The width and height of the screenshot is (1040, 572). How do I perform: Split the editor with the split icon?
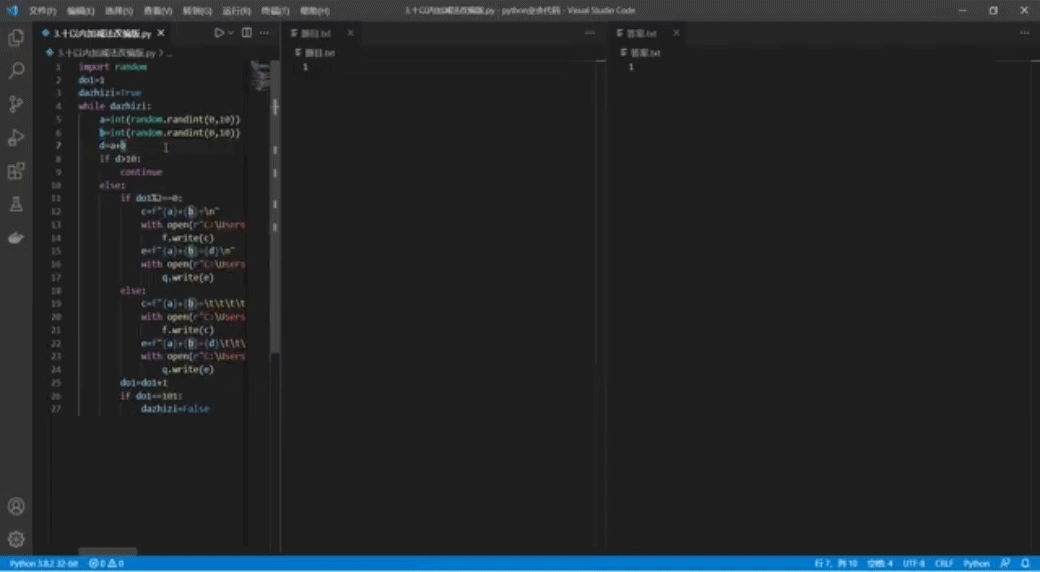pyautogui.click(x=247, y=33)
